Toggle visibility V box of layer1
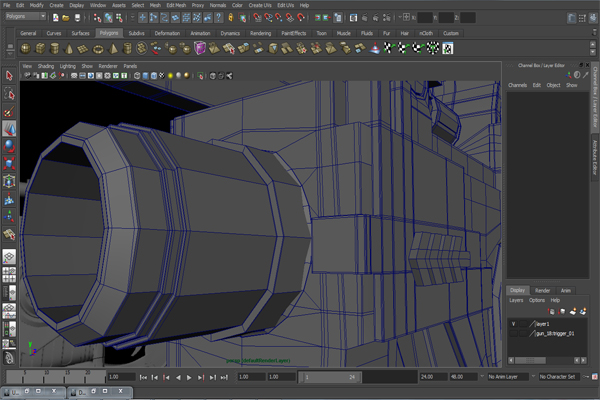This screenshot has height=400, width=600. pos(514,324)
